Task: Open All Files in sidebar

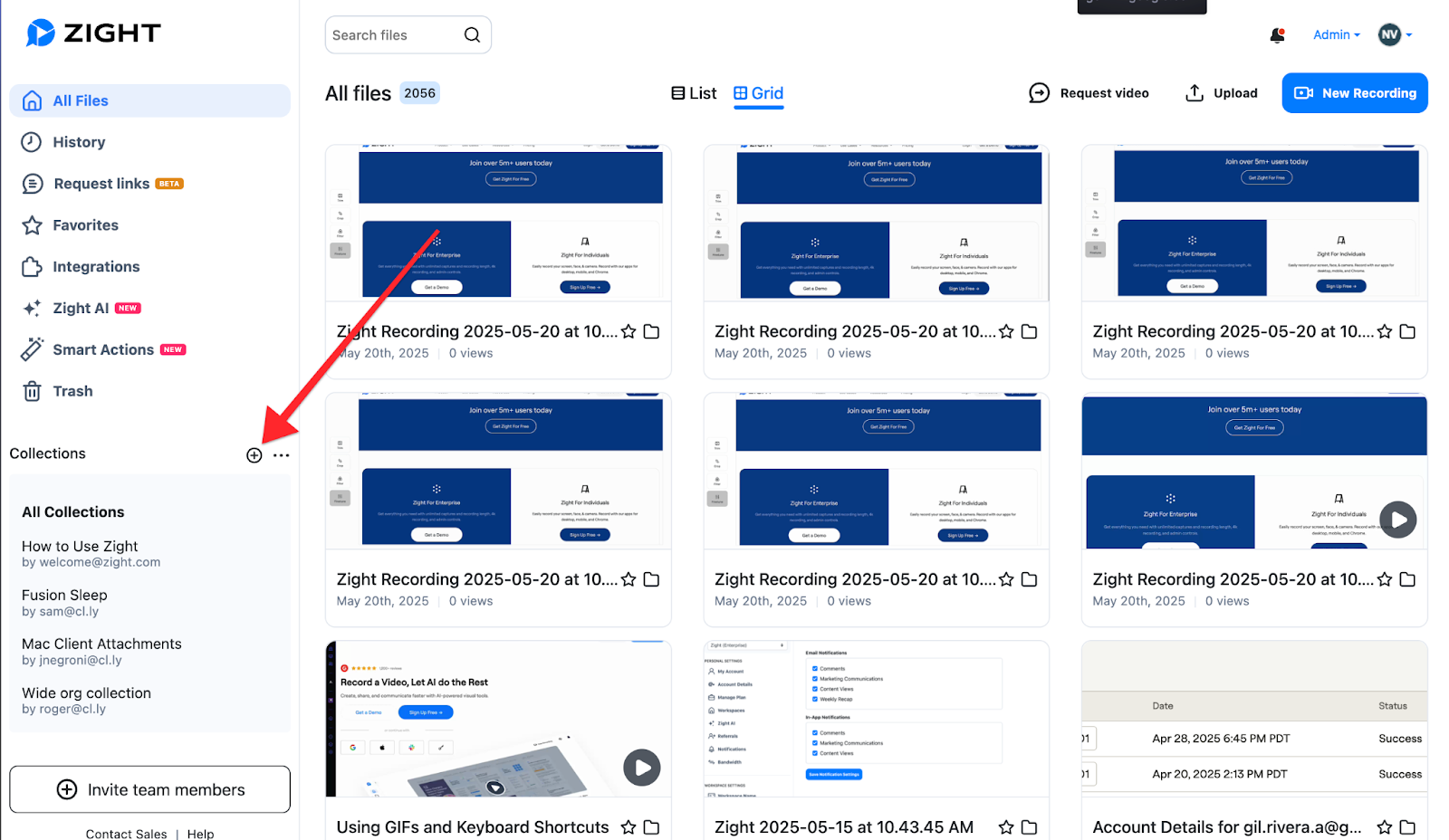Action: pyautogui.click(x=150, y=100)
